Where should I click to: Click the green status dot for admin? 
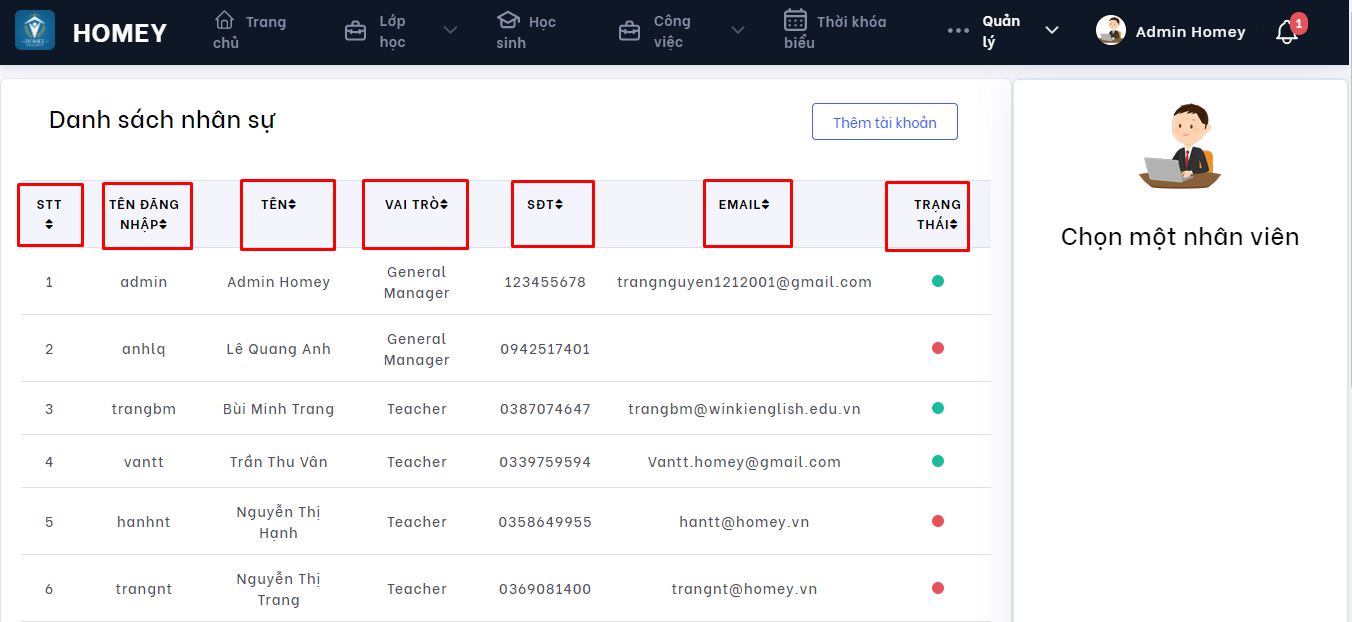(937, 281)
